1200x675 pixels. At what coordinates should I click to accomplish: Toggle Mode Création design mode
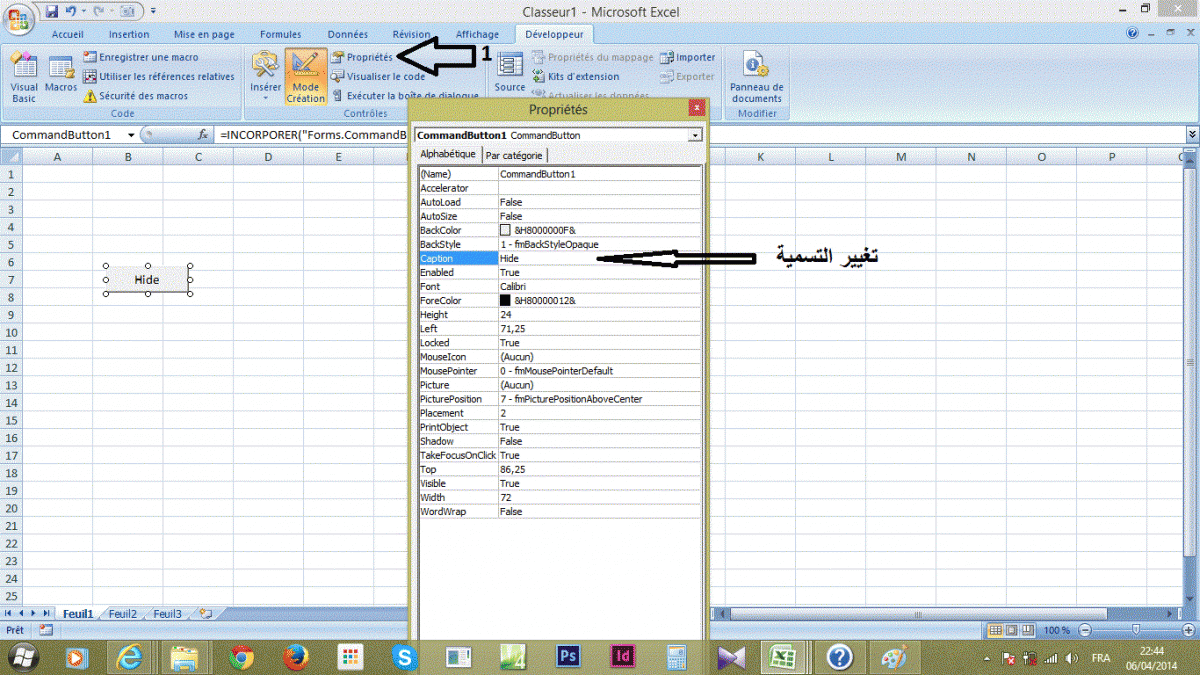pyautogui.click(x=305, y=75)
